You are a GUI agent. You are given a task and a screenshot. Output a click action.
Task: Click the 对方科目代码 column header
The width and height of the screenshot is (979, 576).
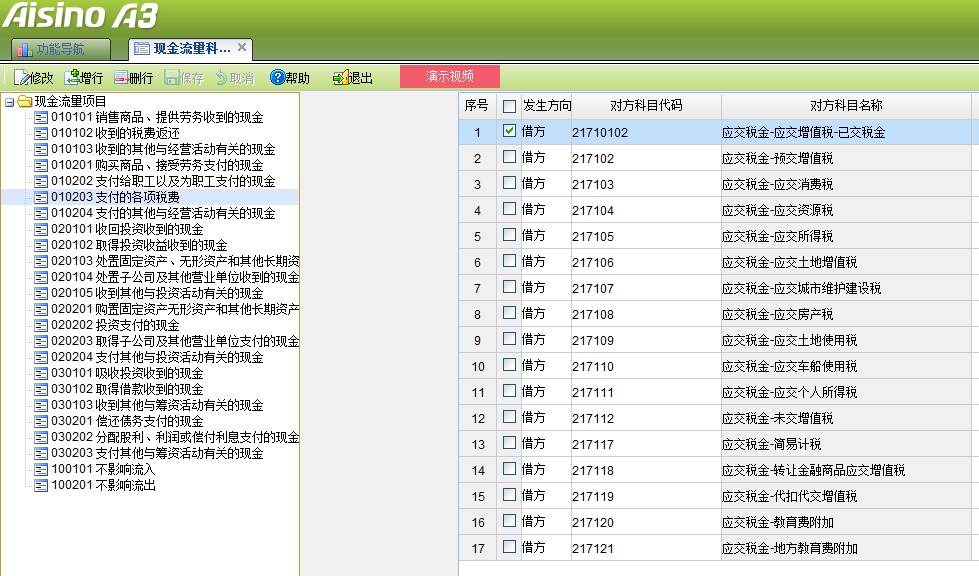(646, 105)
